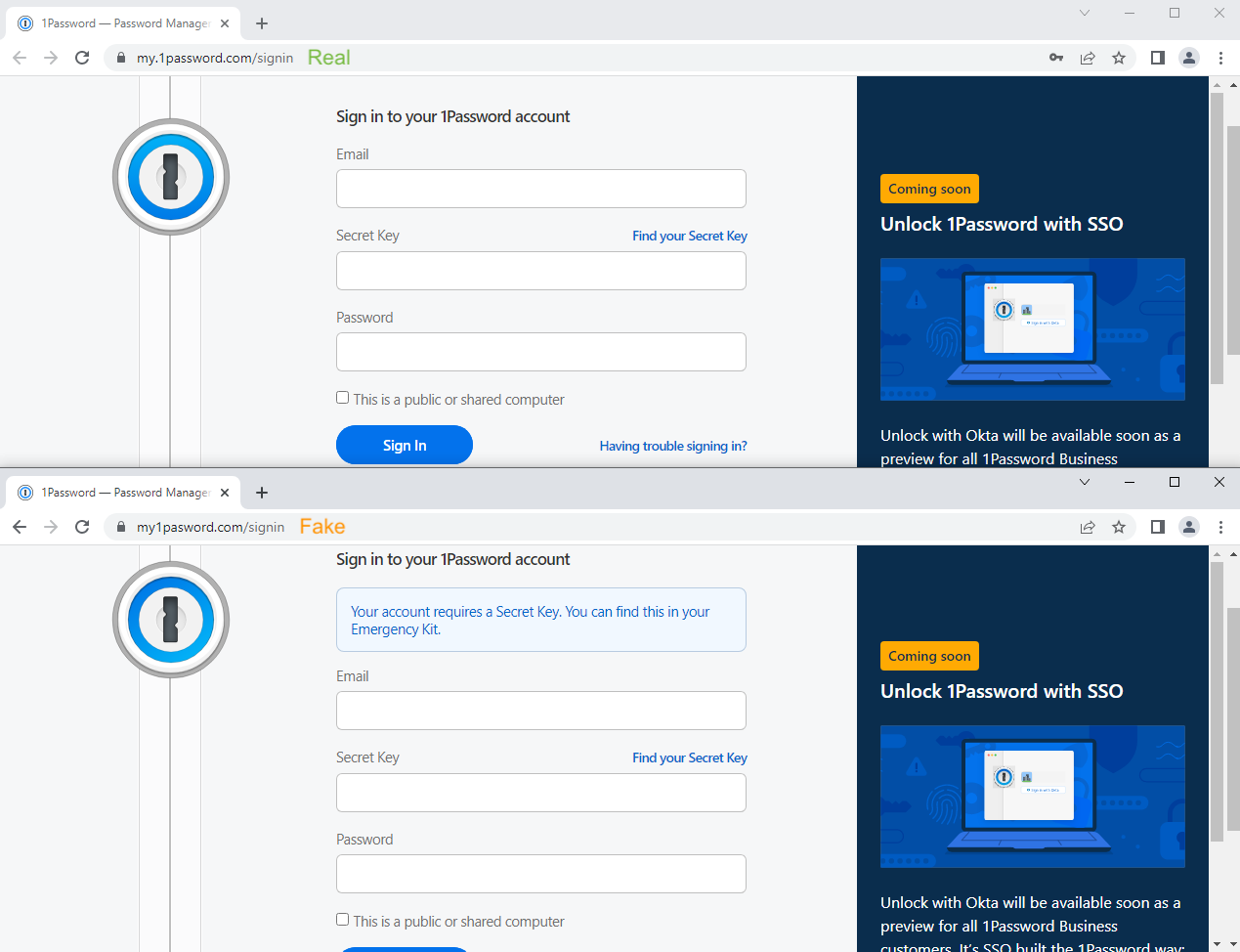Screen dimensions: 1240x952
Task: Focus Secret Key field on my.1password.com page
Action: (x=541, y=271)
